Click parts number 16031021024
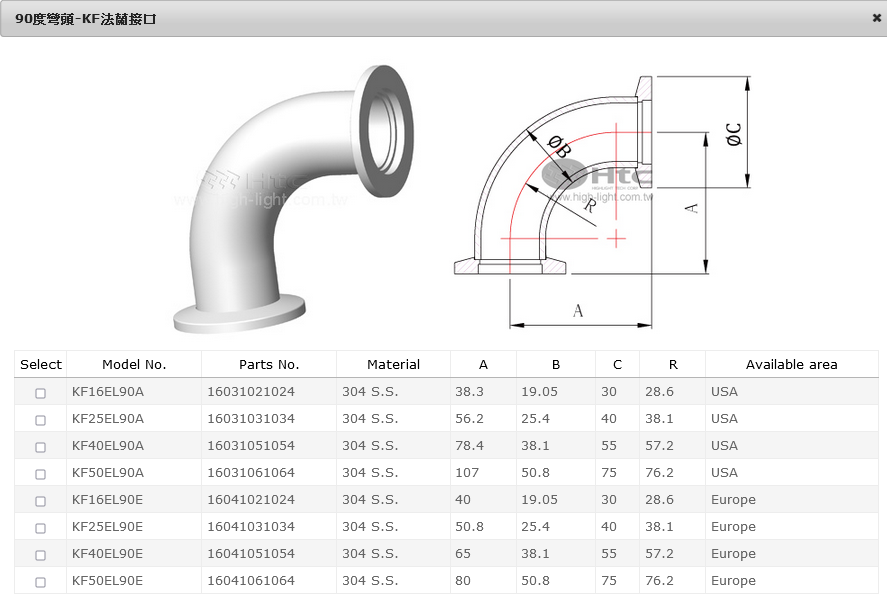The height and width of the screenshot is (599, 887). click(251, 392)
